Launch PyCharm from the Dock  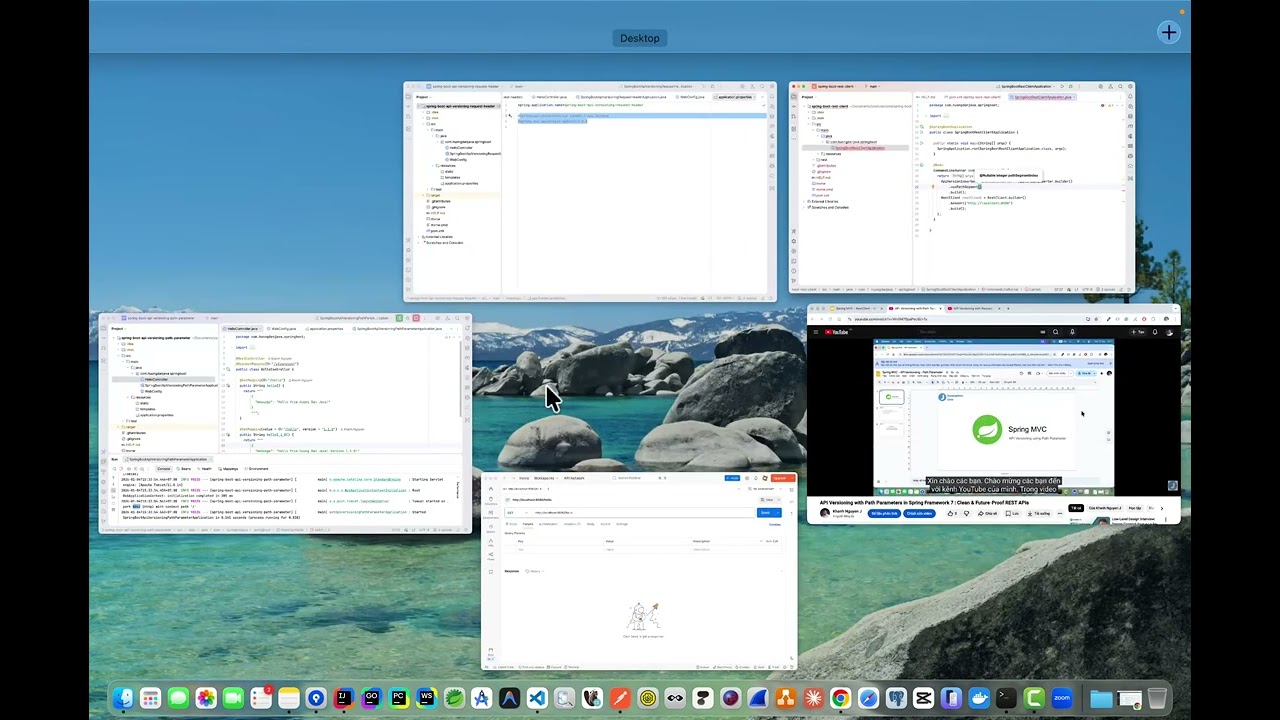[398, 698]
